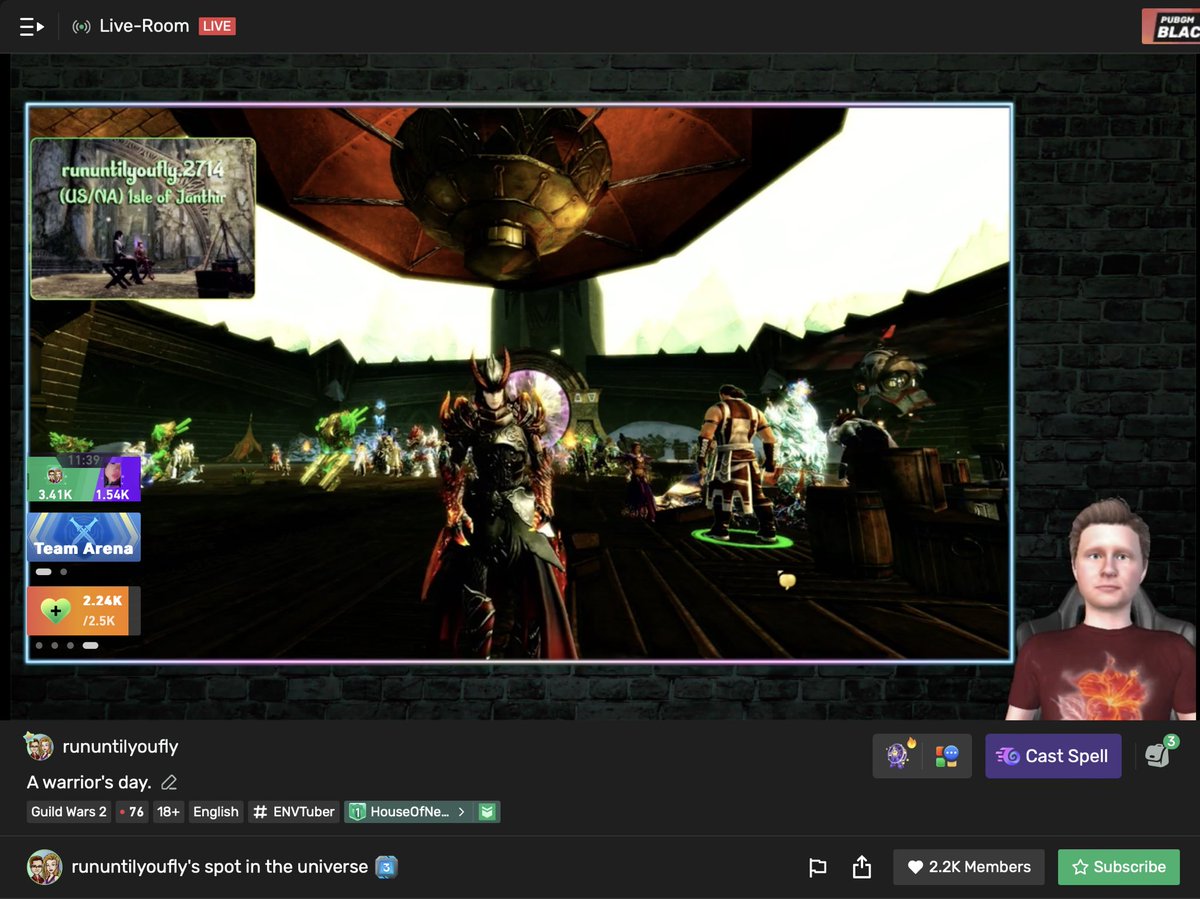Viewport: 1200px width, 899px height.
Task: Click the Cast Spell button
Action: tap(1052, 756)
